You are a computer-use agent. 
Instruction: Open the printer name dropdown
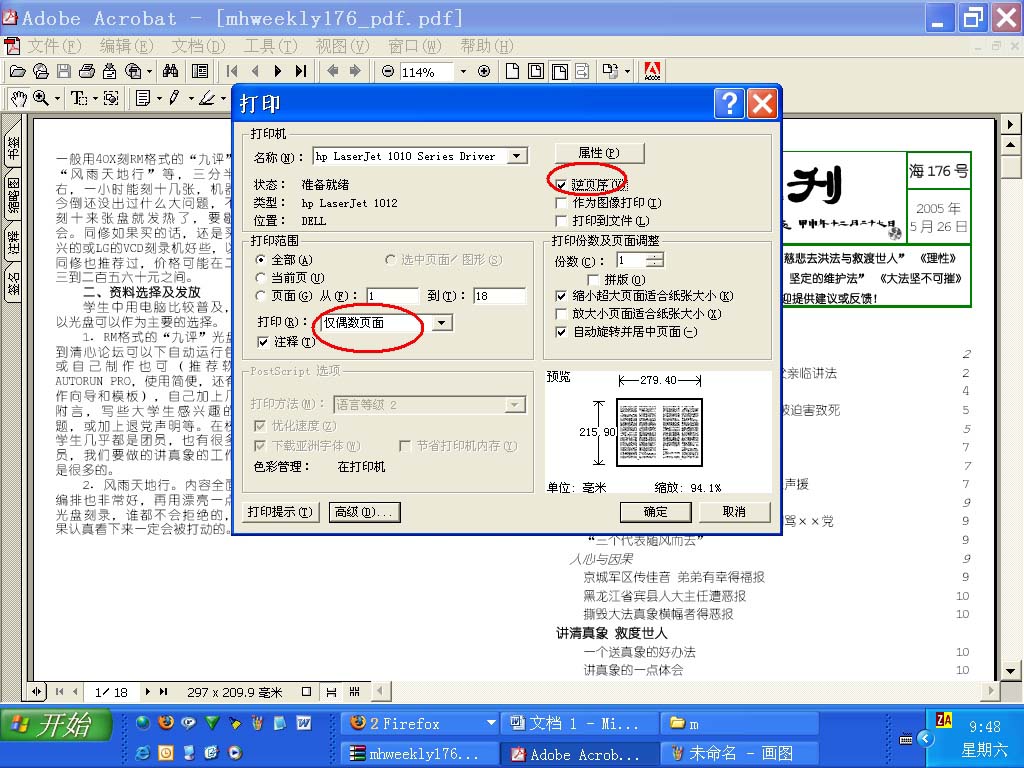516,156
